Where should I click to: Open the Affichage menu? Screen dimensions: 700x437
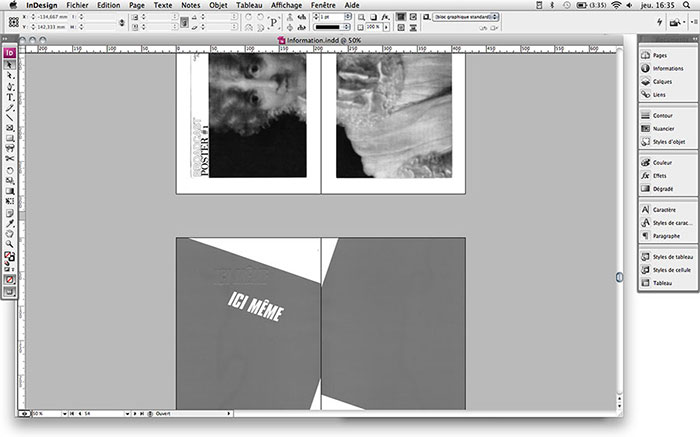(x=287, y=5)
